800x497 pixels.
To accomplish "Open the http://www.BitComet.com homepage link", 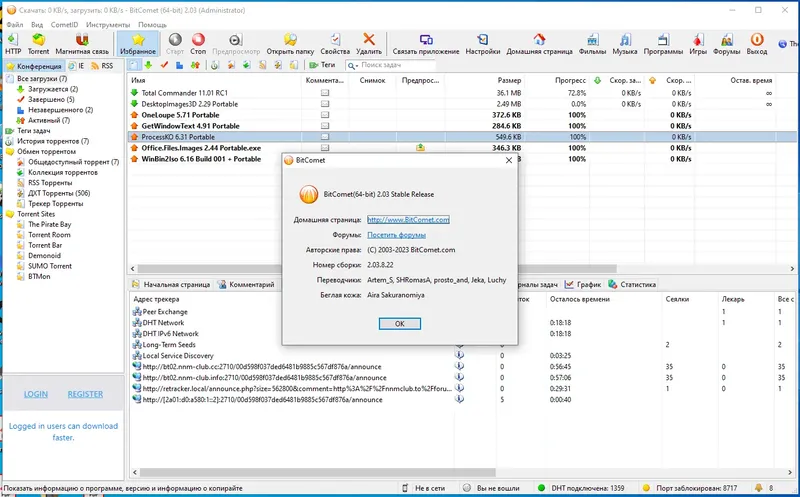I will 408,220.
